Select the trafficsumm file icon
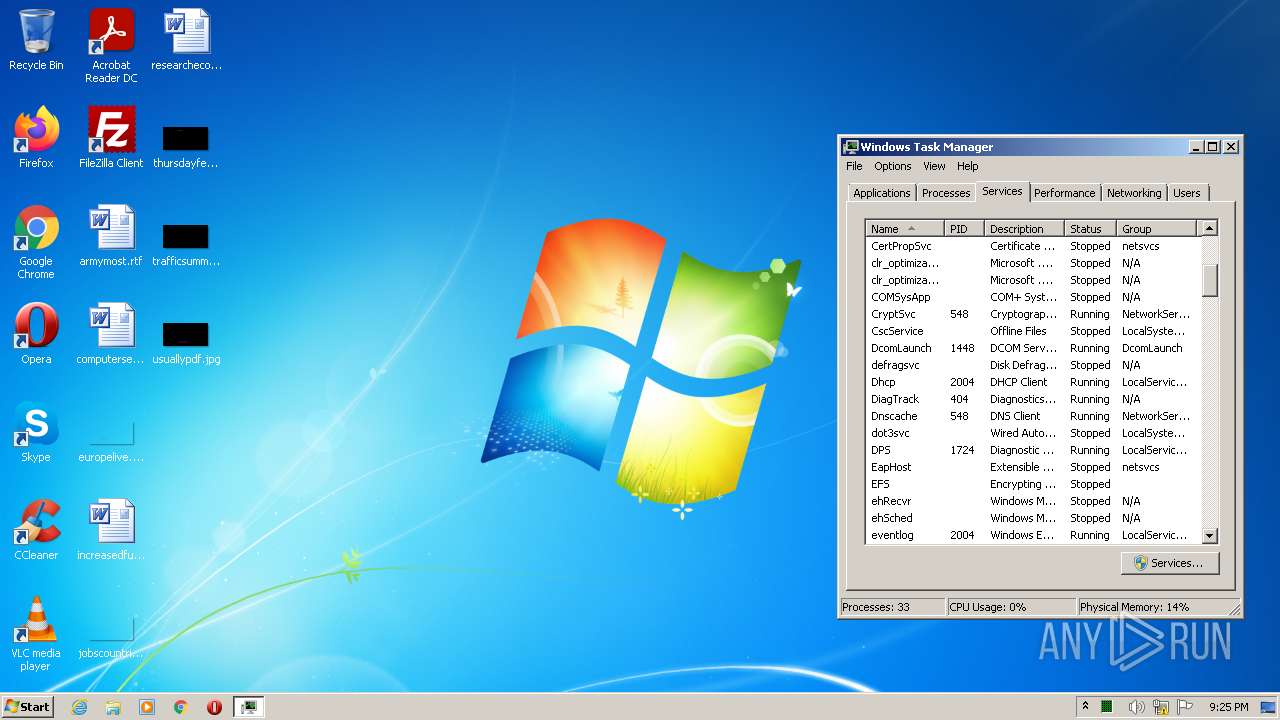The height and width of the screenshot is (720, 1280). point(186,243)
